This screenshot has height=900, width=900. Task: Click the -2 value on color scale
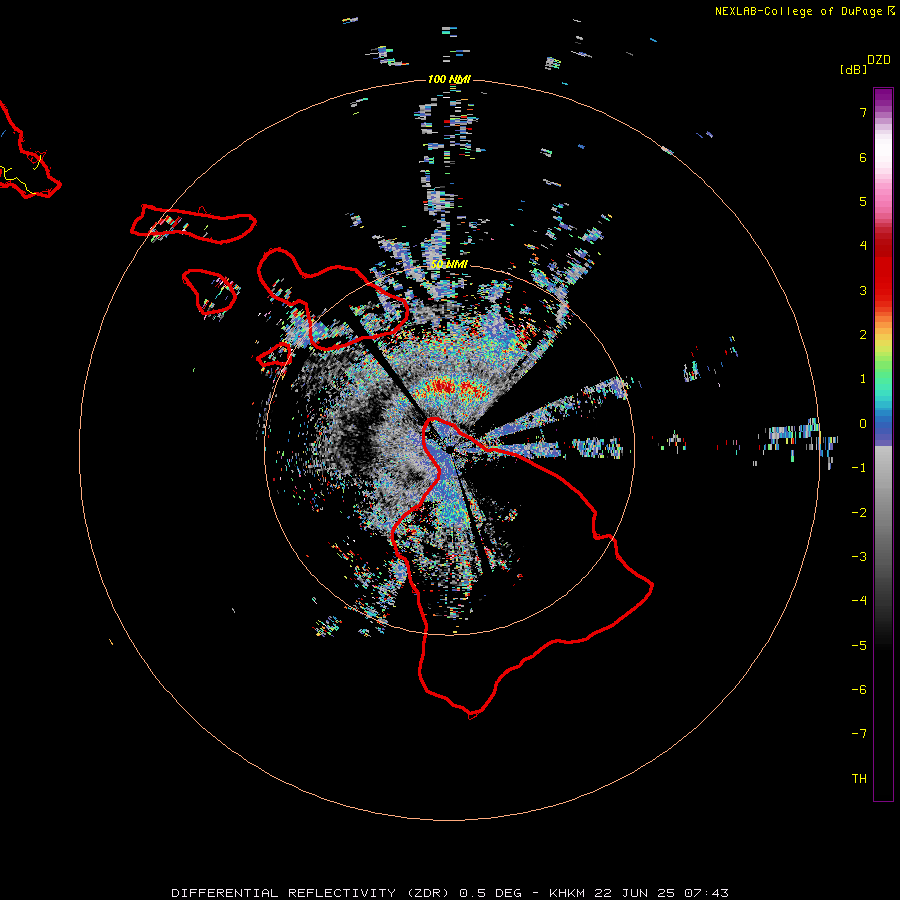(859, 513)
